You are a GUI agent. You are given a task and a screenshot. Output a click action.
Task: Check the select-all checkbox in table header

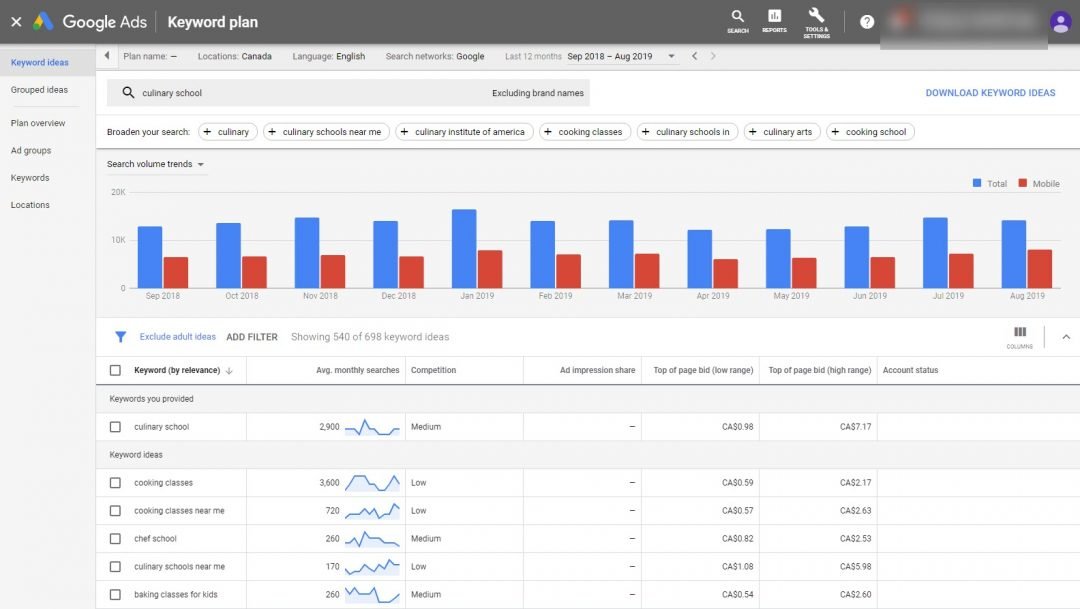coord(115,369)
